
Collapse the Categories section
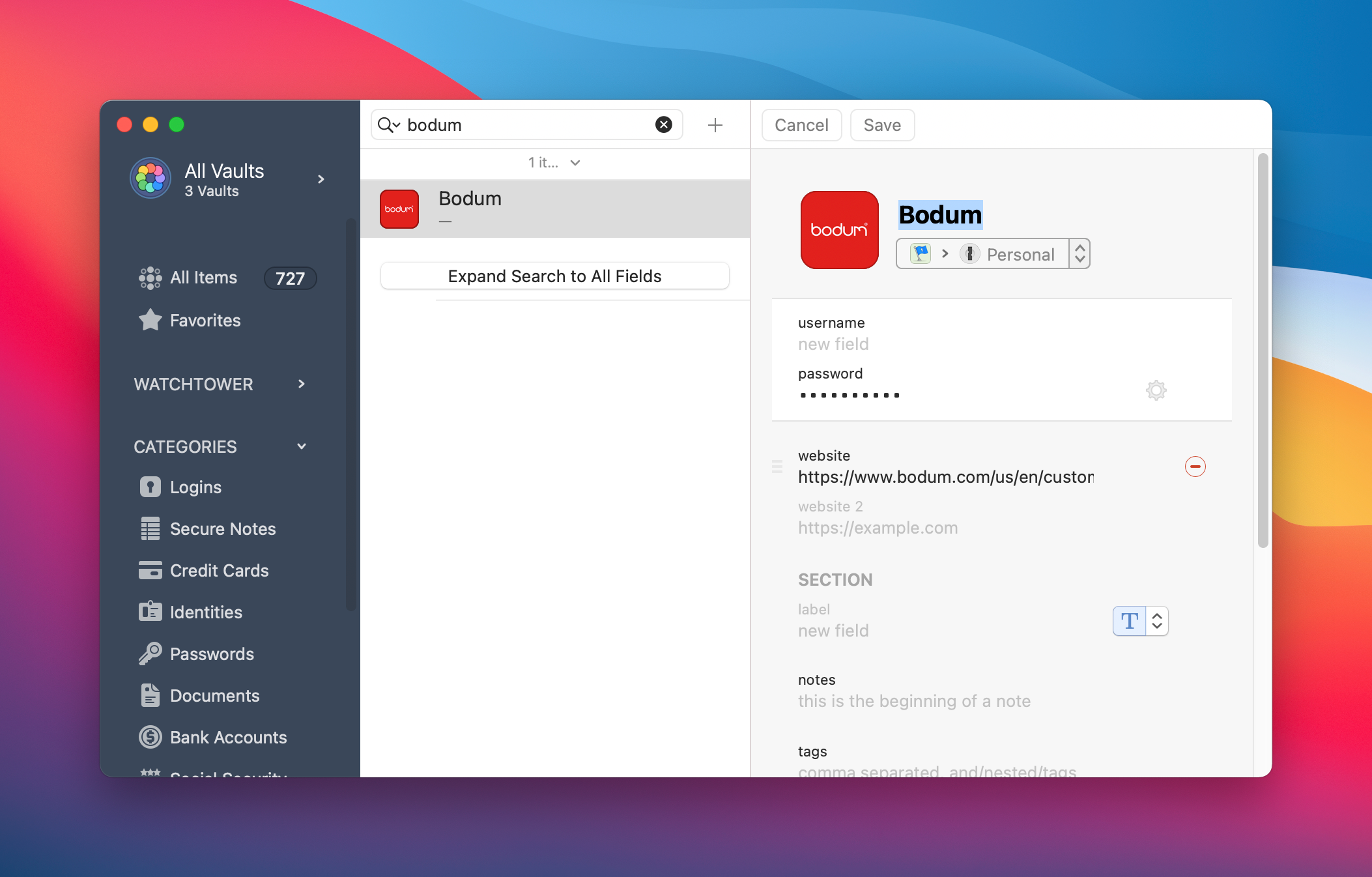coord(301,447)
